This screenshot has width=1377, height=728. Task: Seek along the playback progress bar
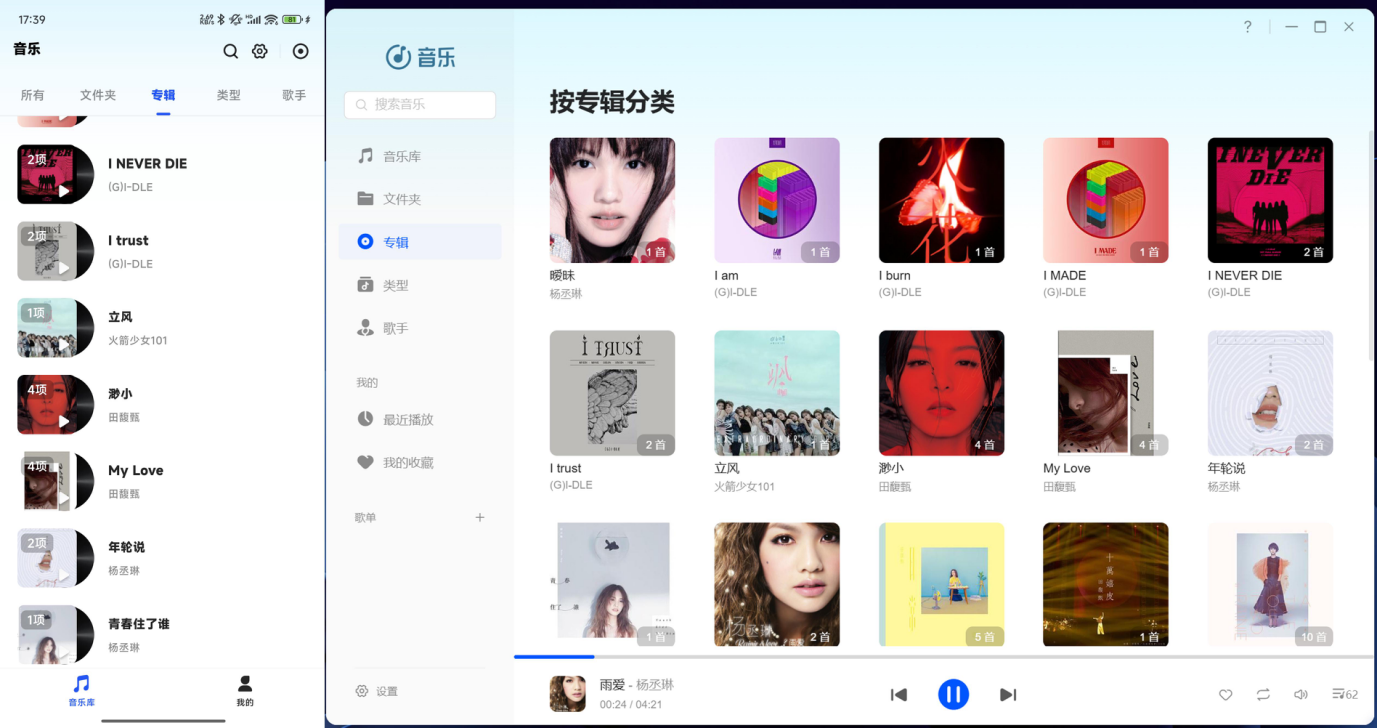(x=944, y=657)
